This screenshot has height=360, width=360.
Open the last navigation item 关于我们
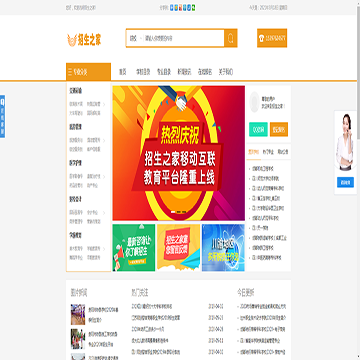point(226,72)
